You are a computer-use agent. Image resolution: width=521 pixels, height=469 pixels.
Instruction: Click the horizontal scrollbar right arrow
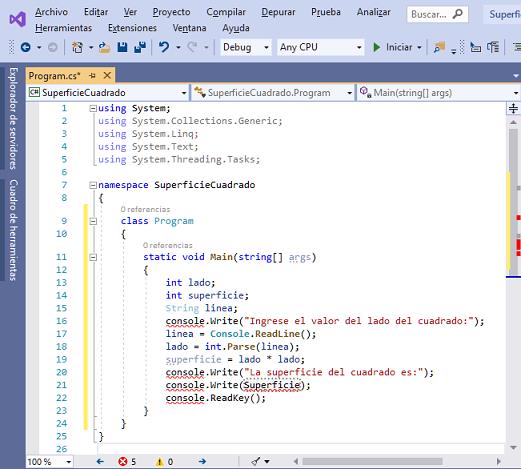[x=499, y=461]
